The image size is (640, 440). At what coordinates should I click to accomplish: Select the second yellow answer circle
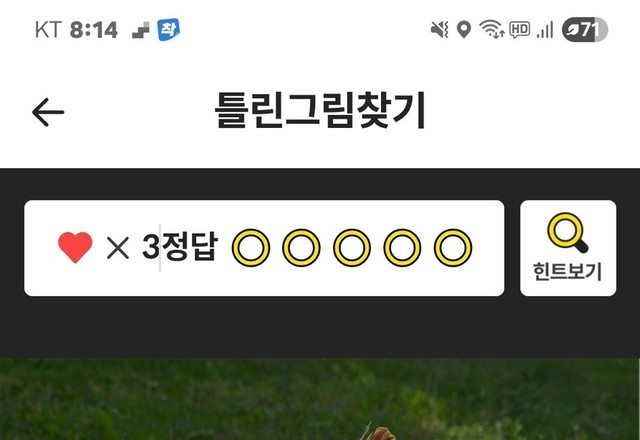(x=301, y=248)
